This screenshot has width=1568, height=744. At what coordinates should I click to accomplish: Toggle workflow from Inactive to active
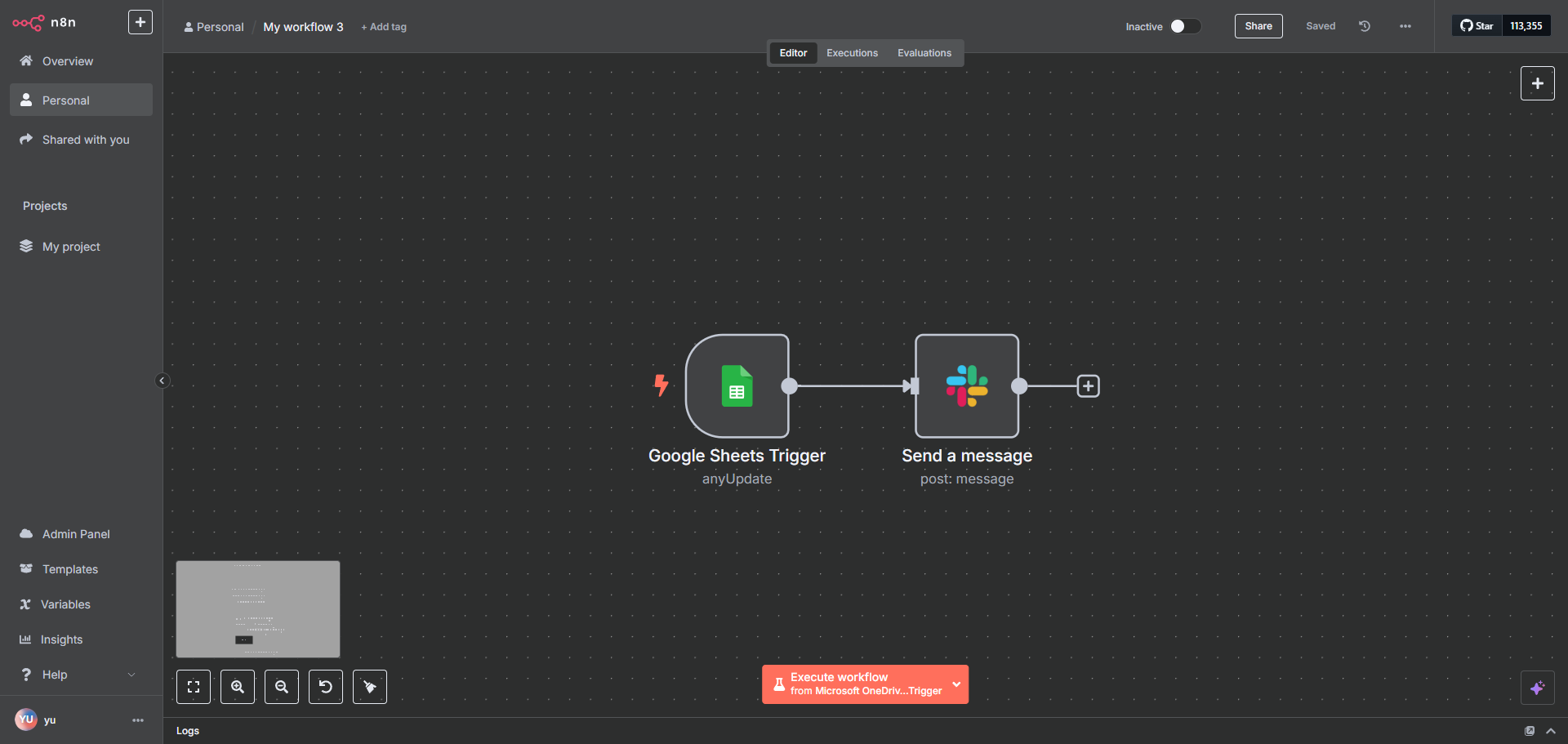(1185, 26)
